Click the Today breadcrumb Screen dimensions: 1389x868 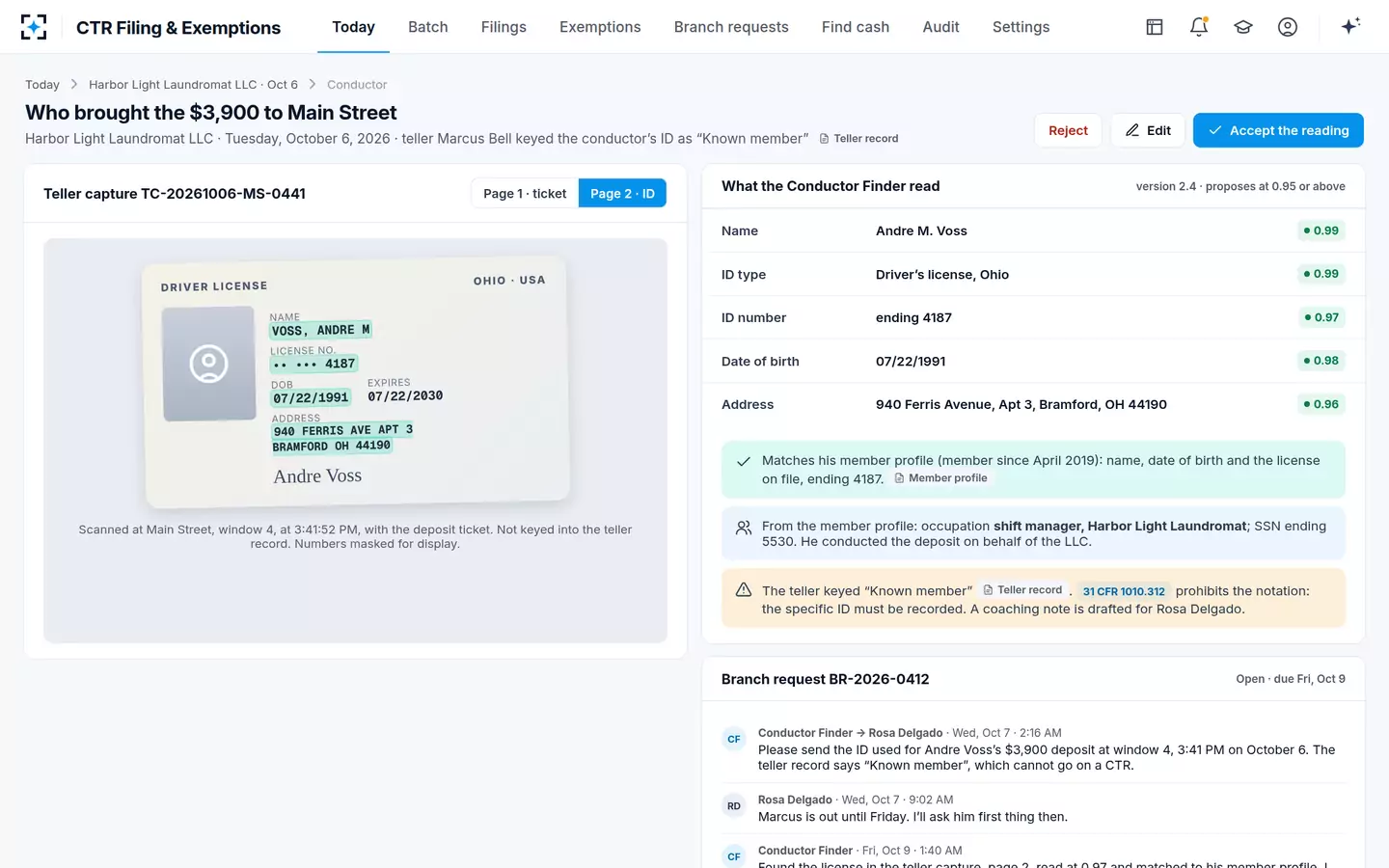[x=42, y=85]
